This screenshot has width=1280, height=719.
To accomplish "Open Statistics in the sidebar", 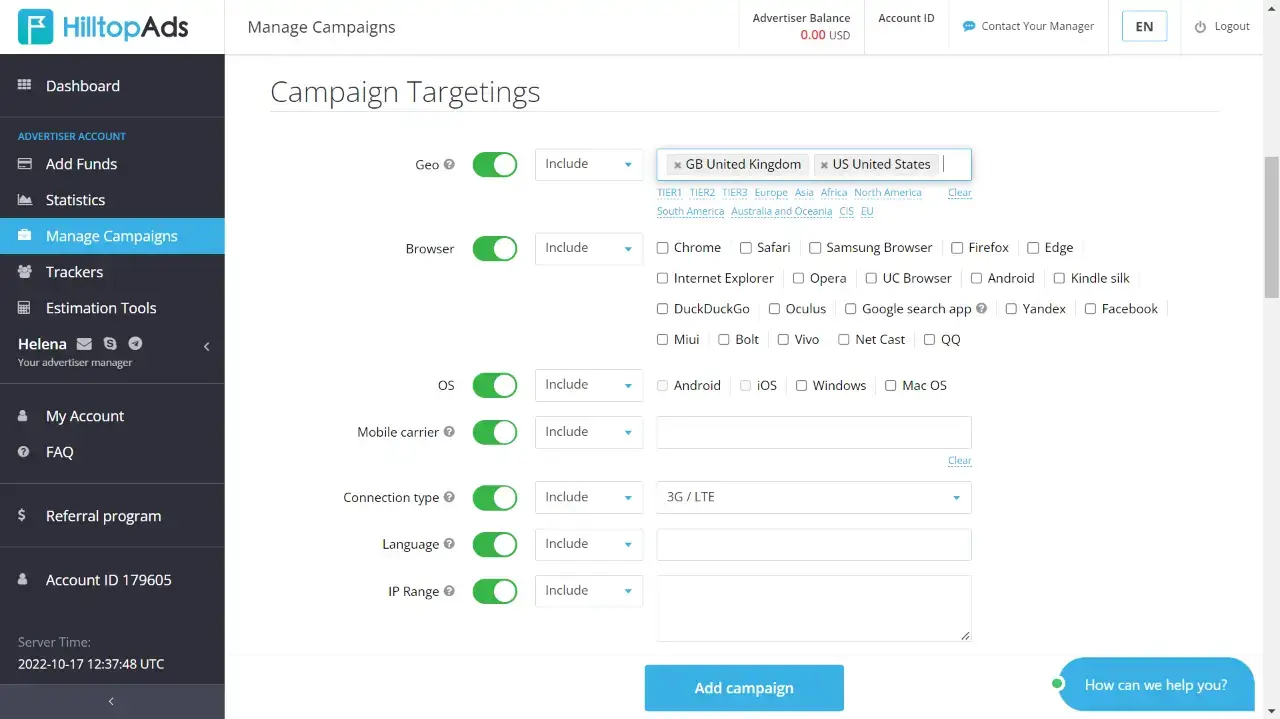I will [x=75, y=200].
